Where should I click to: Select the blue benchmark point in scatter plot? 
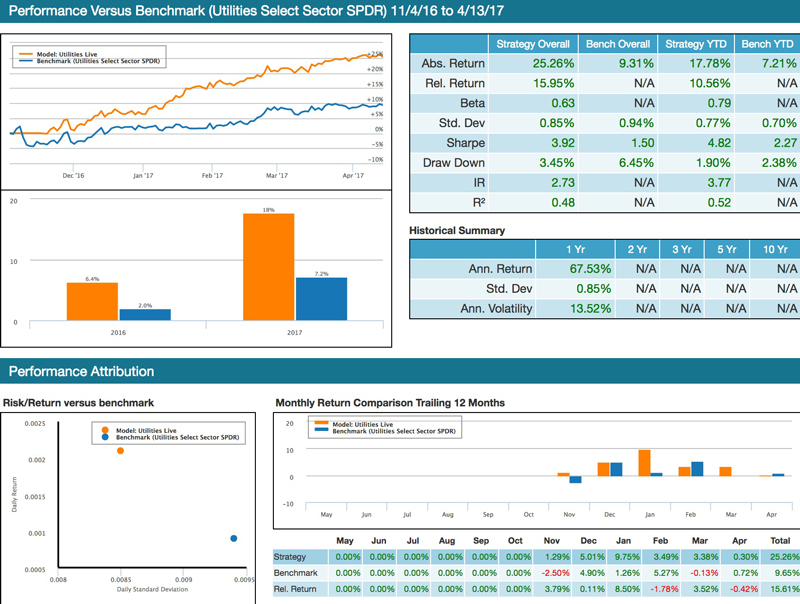point(234,538)
